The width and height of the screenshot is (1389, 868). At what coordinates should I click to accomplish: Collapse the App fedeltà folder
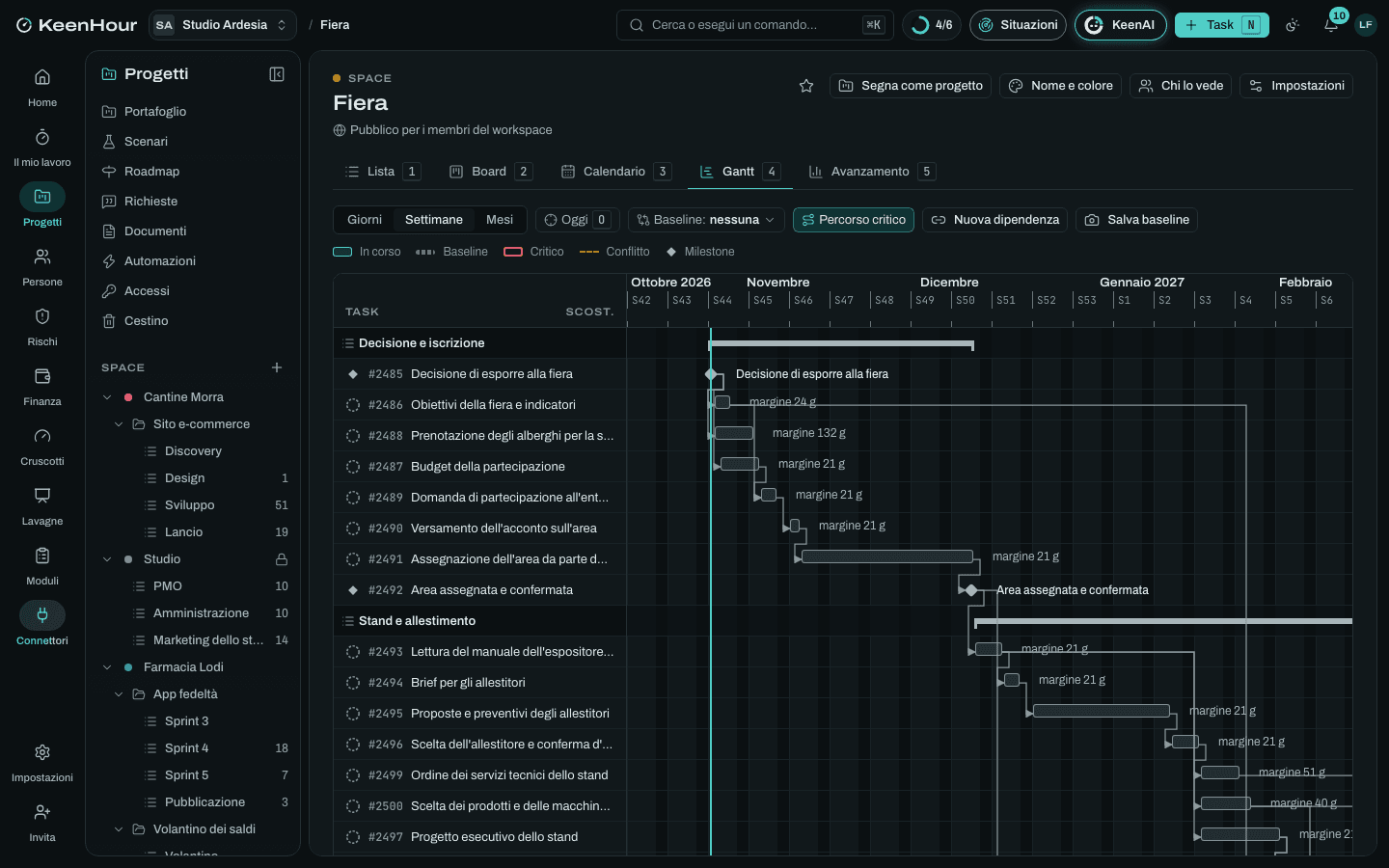pyautogui.click(x=119, y=694)
